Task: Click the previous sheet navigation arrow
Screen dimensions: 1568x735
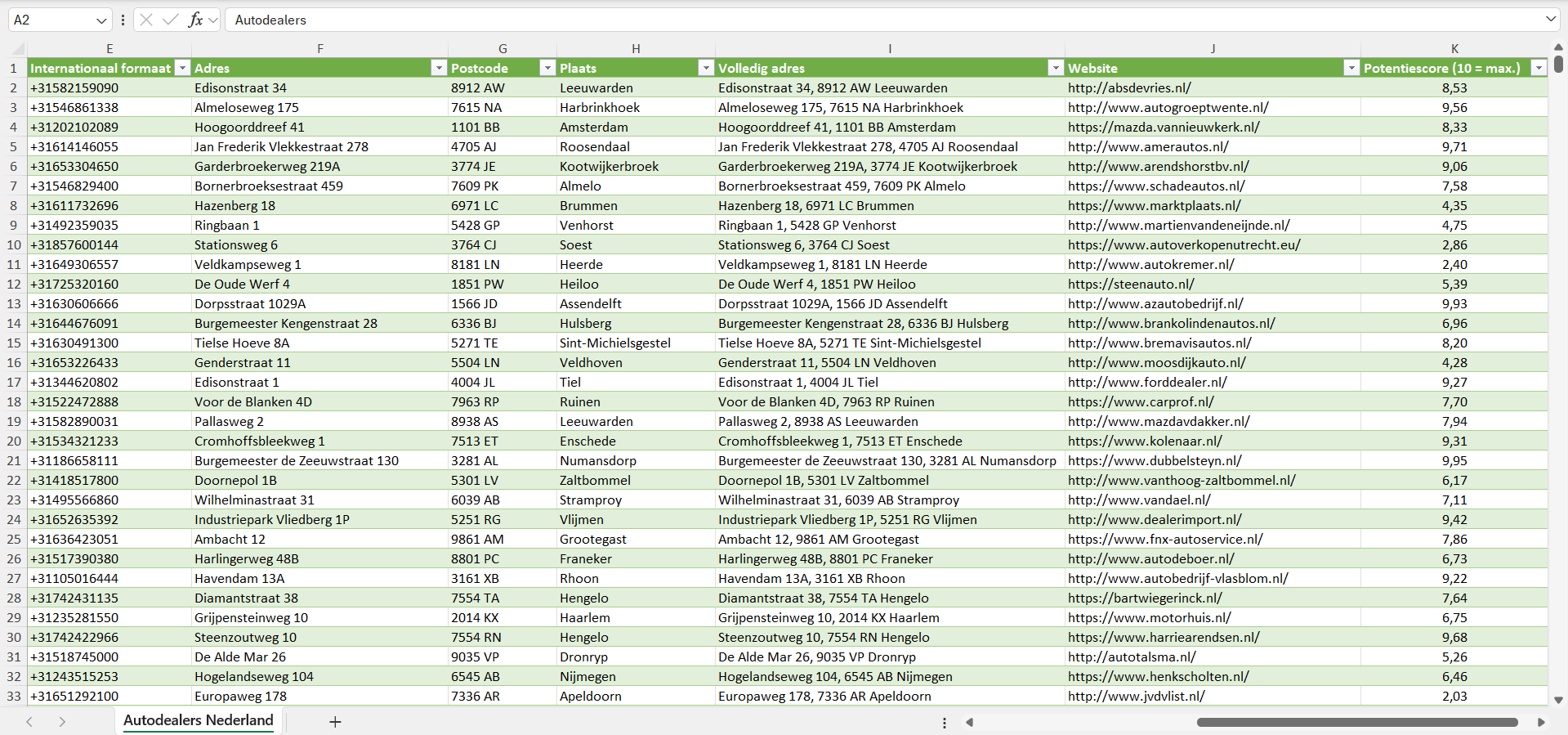Action: pyautogui.click(x=29, y=722)
